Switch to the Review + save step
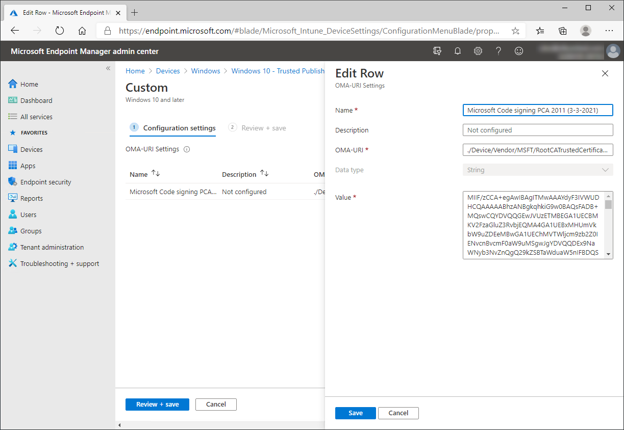Viewport: 624px width, 430px height. click(263, 128)
